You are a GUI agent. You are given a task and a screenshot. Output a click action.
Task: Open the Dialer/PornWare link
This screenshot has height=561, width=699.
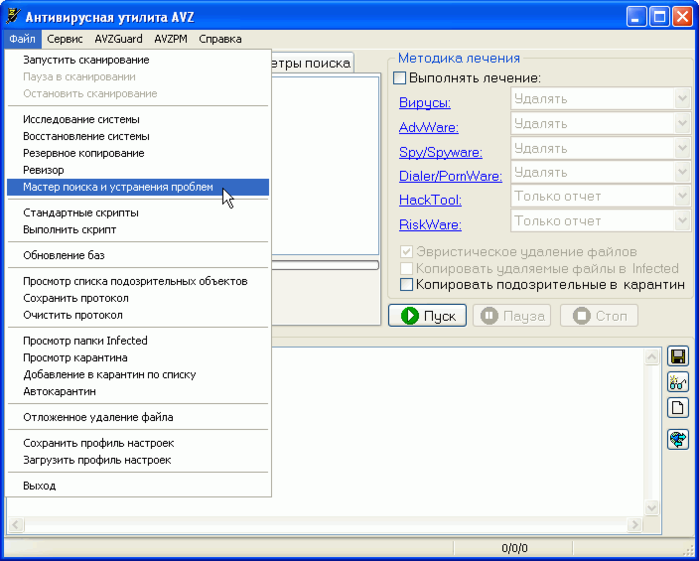tap(450, 176)
